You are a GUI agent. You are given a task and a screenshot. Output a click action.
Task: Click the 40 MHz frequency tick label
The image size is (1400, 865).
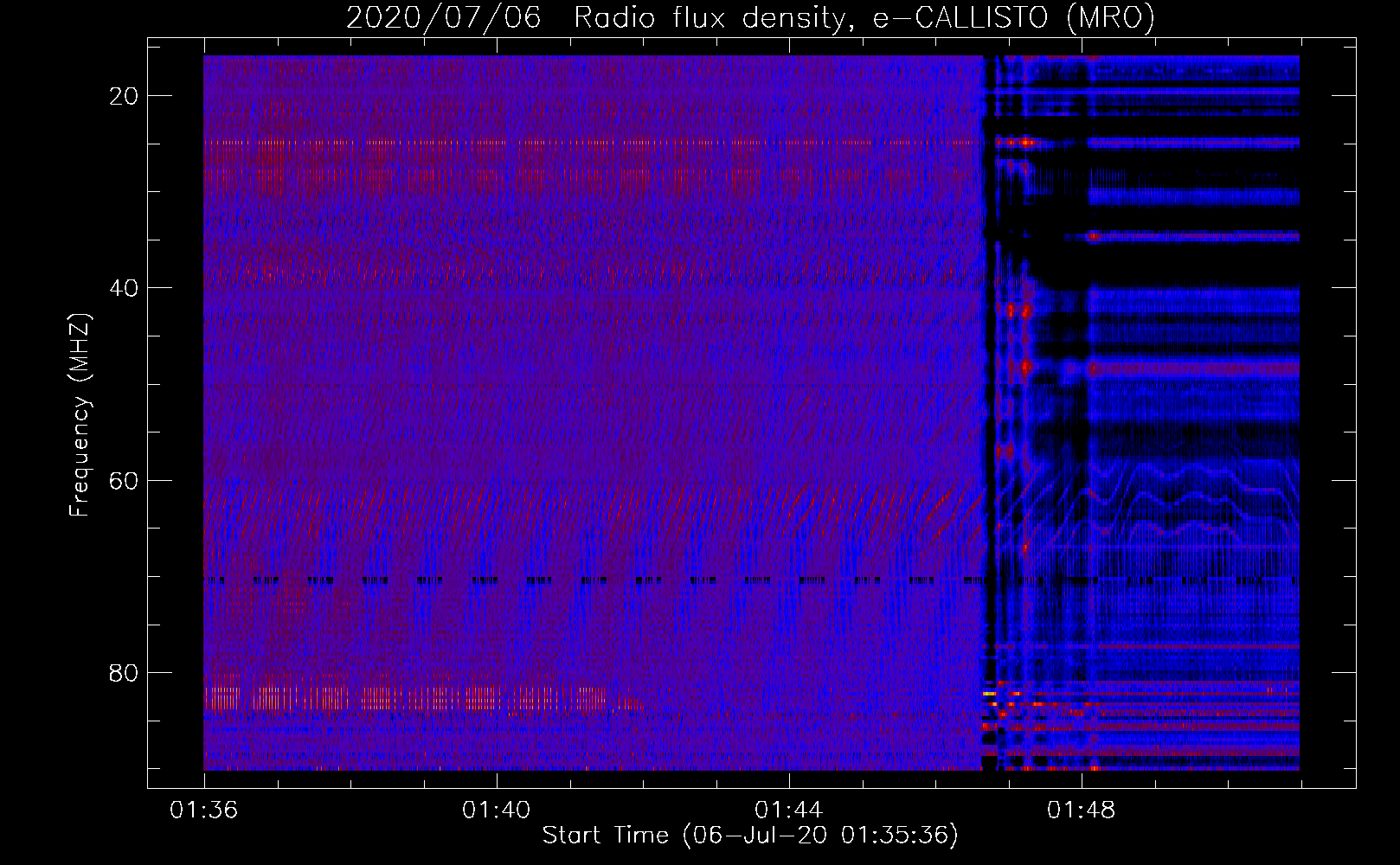click(x=125, y=288)
